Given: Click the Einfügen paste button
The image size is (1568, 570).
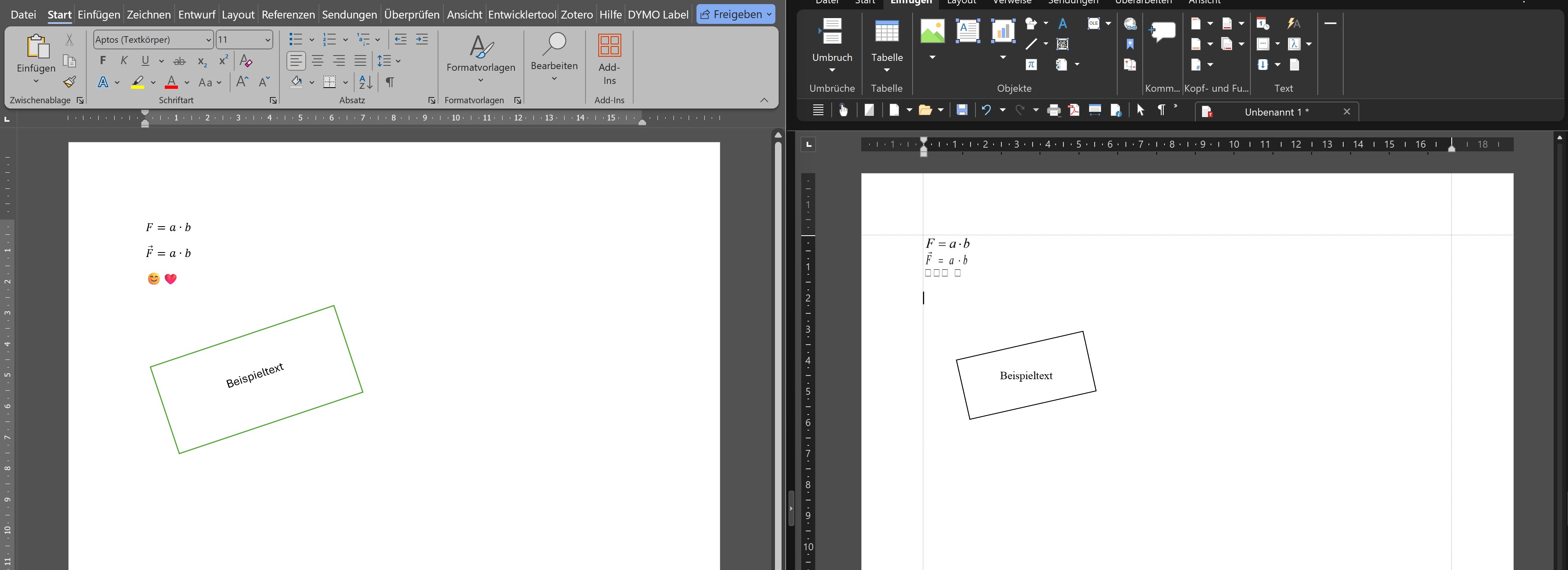Looking at the screenshot, I should pos(37,53).
